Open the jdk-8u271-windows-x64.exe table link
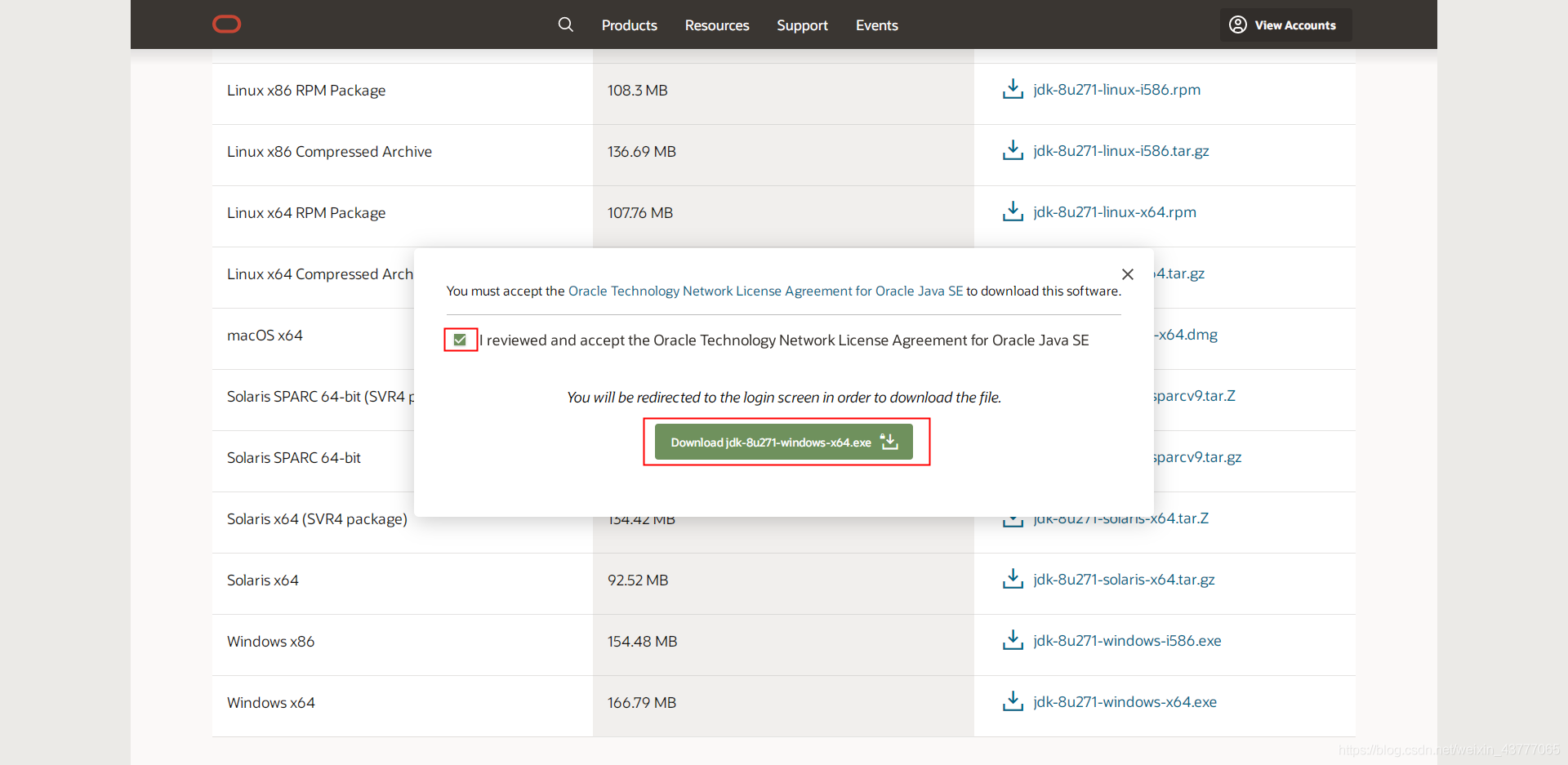The height and width of the screenshot is (765, 1568). click(x=1125, y=702)
